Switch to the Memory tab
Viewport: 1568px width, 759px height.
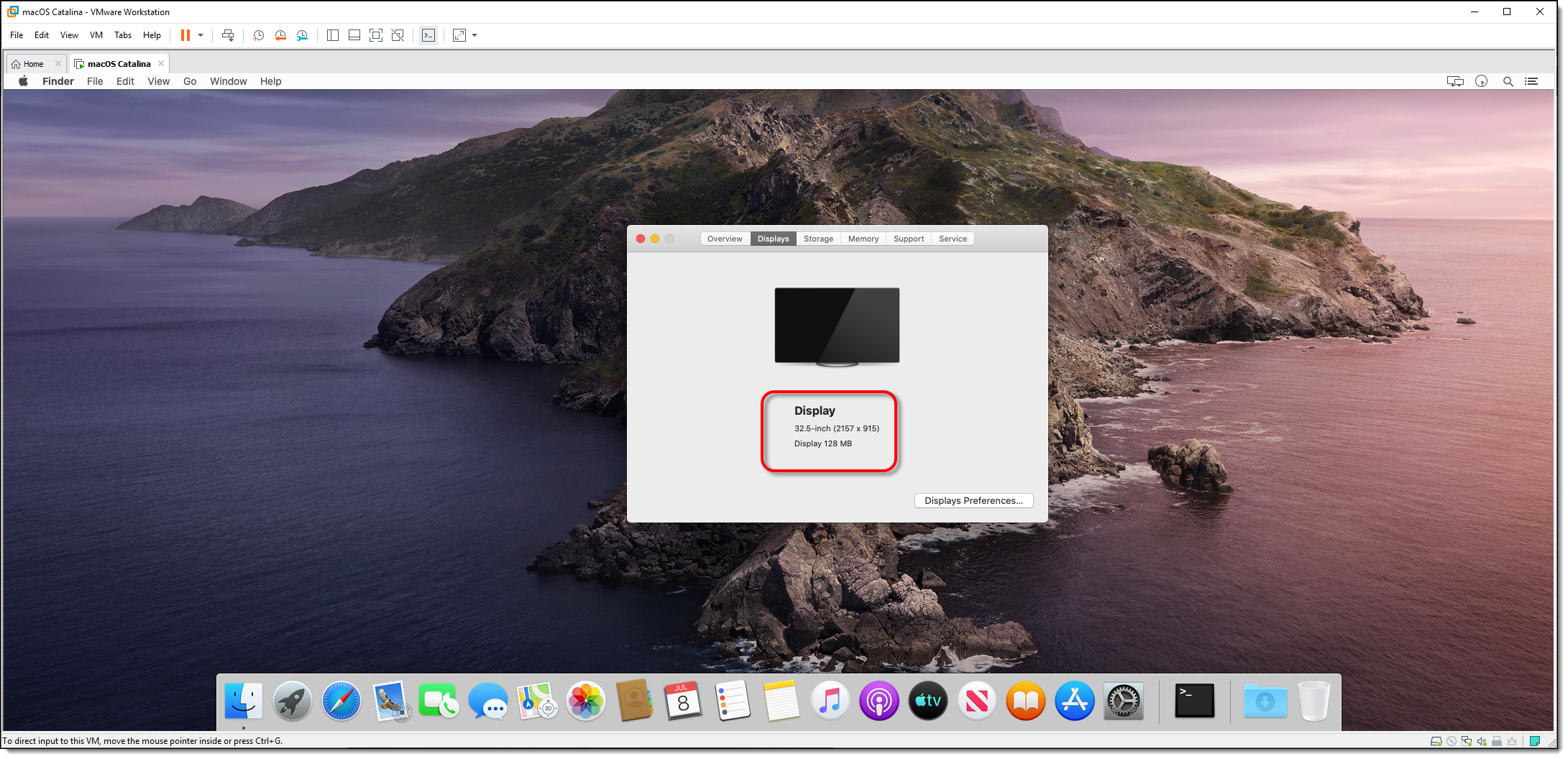pos(863,239)
